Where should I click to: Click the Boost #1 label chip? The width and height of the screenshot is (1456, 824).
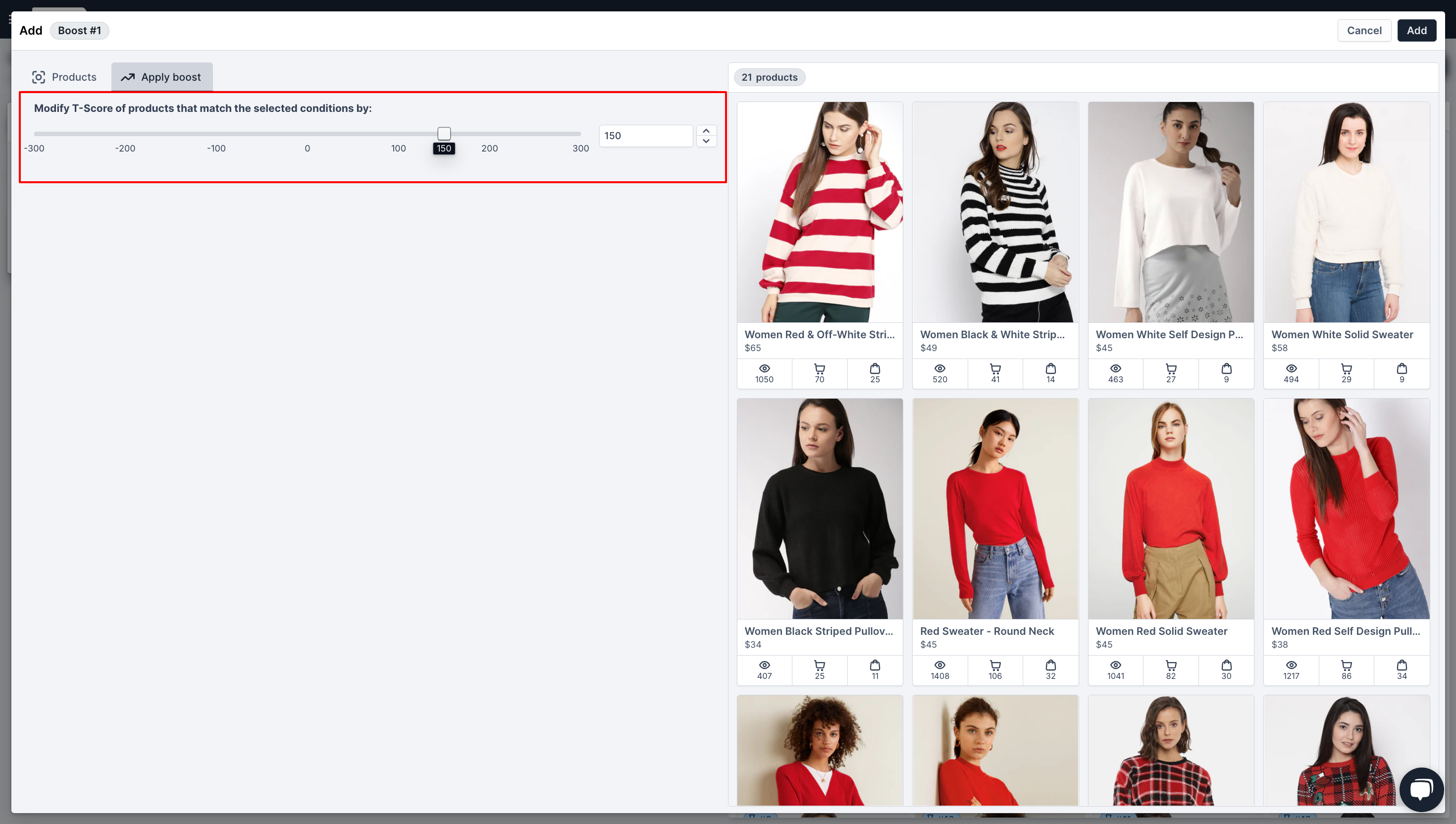tap(79, 31)
